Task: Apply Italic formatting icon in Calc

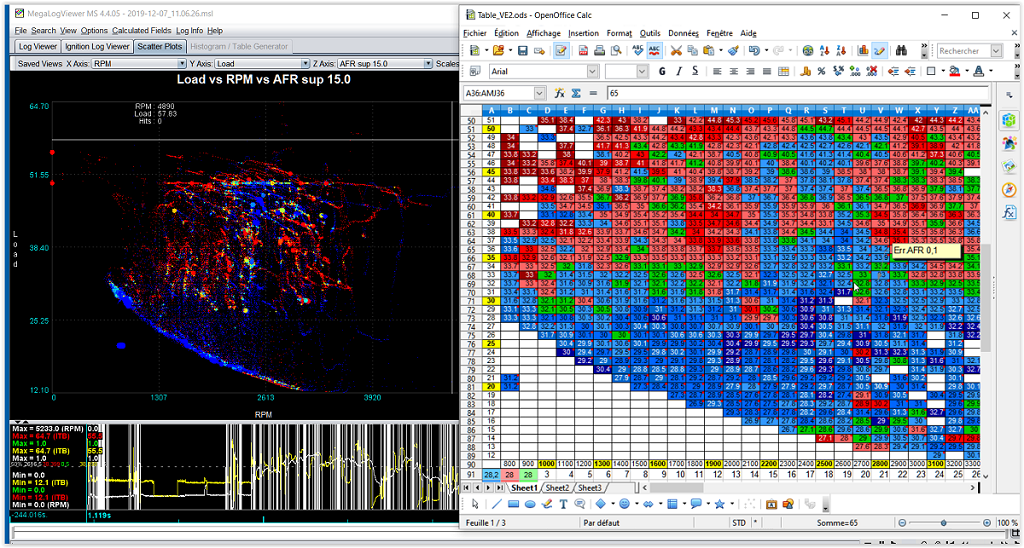Action: 679,71
